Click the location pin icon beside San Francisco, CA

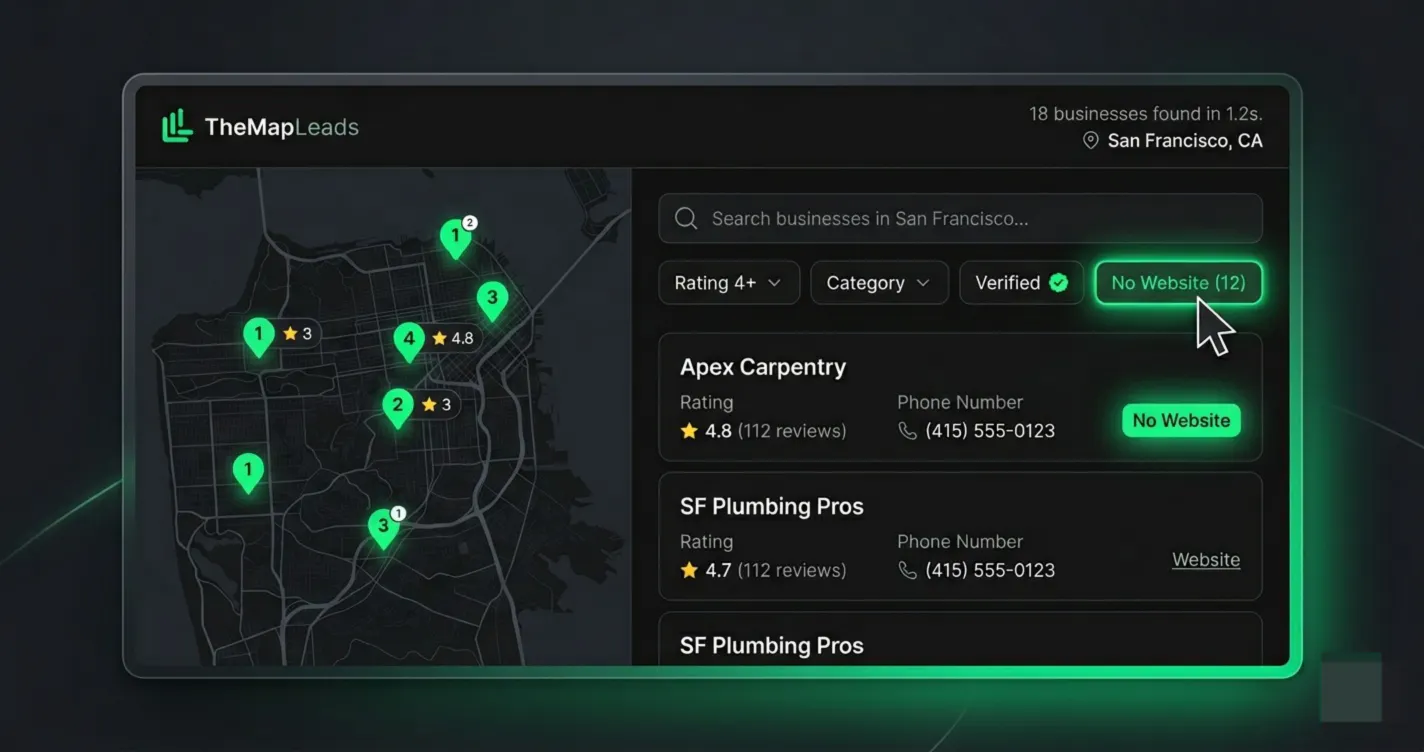(x=1091, y=141)
